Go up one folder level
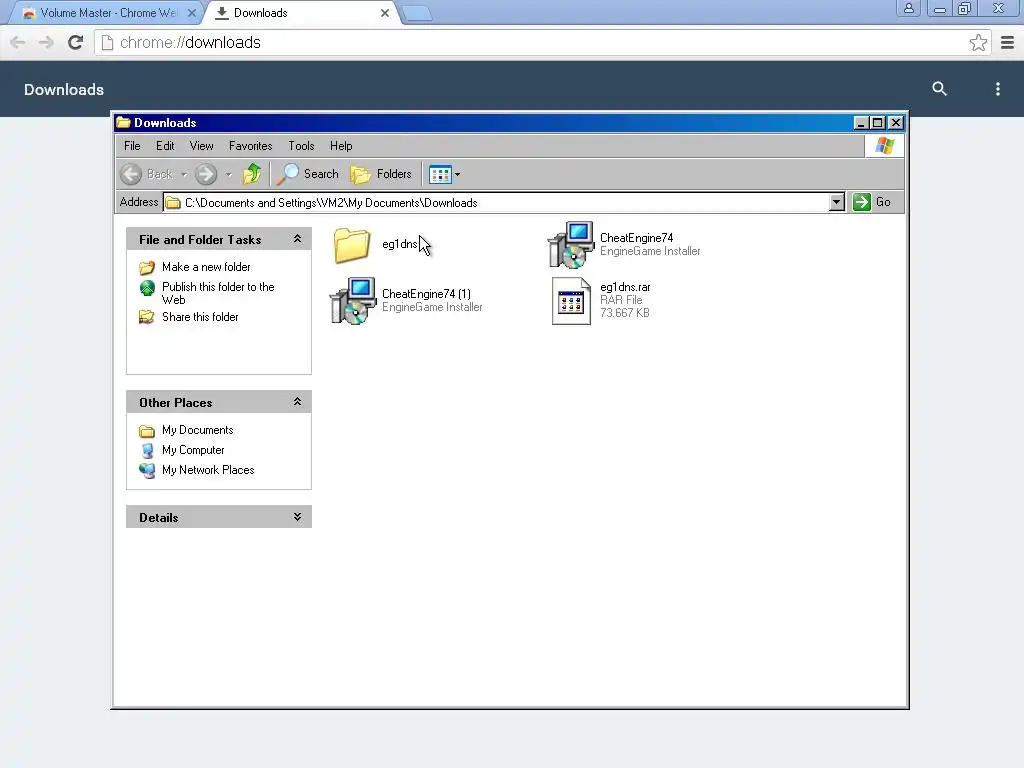 (x=252, y=174)
